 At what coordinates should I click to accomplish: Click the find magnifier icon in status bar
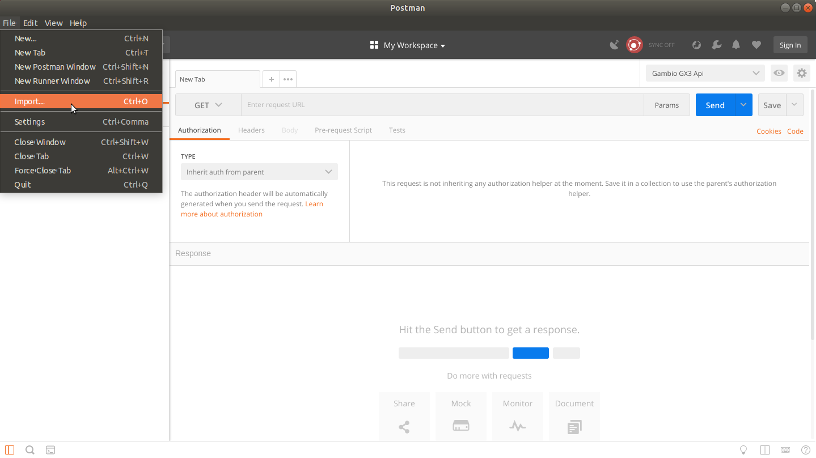click(30, 450)
